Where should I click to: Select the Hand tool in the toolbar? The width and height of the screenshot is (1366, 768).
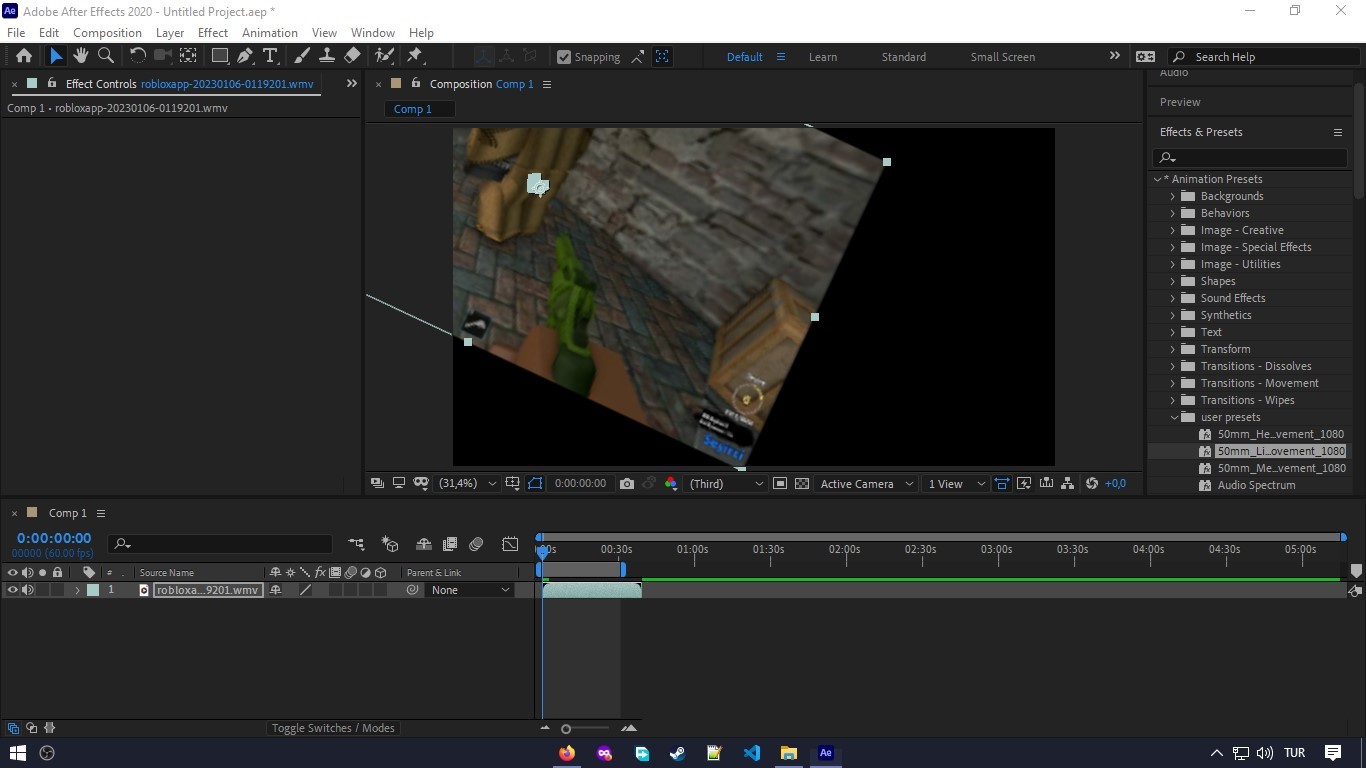(x=80, y=56)
